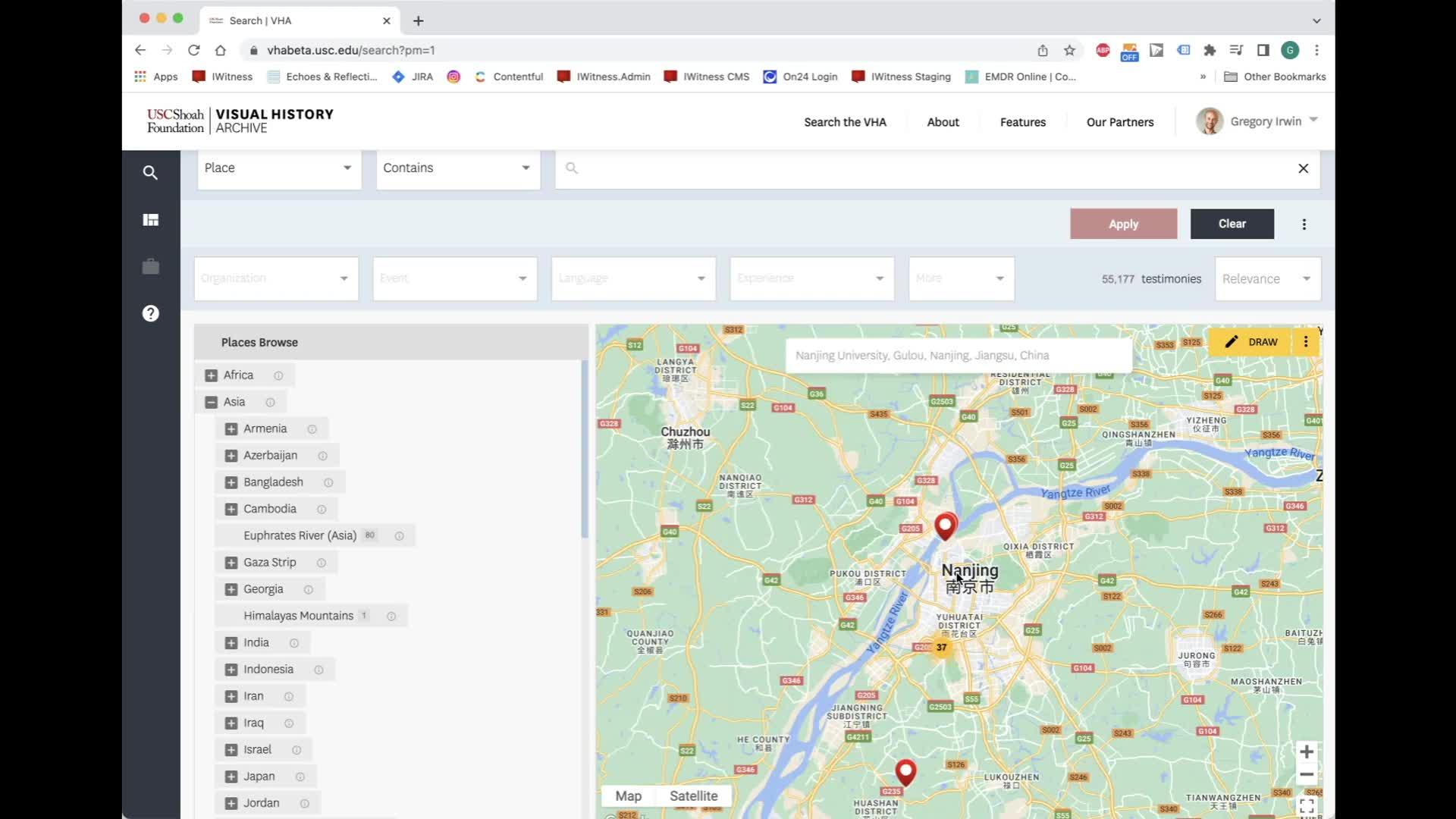
Task: Collapse the Asia tree node
Action: (x=212, y=403)
